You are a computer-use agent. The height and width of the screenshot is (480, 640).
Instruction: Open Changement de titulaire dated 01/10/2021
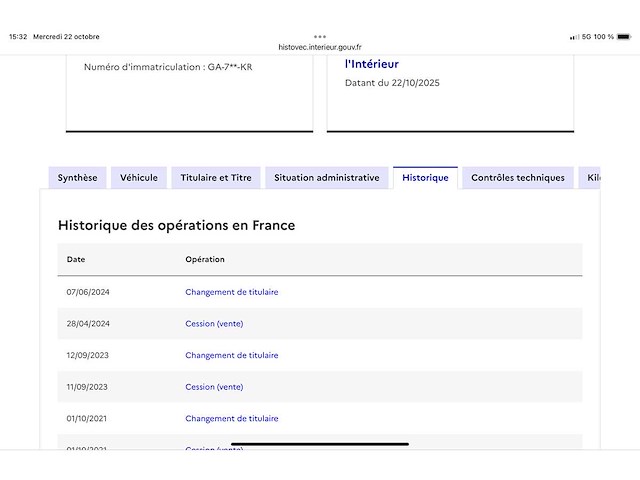[231, 419]
